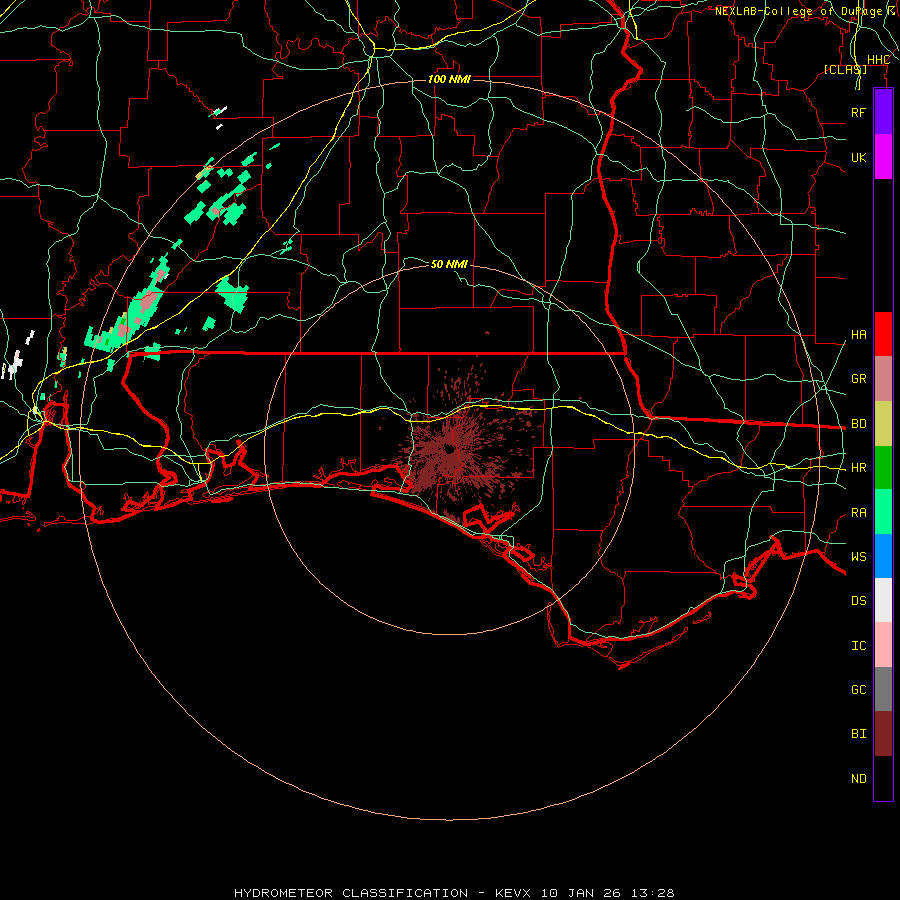Click the RF purple legend swatch
This screenshot has height=900, width=900.
[x=883, y=112]
